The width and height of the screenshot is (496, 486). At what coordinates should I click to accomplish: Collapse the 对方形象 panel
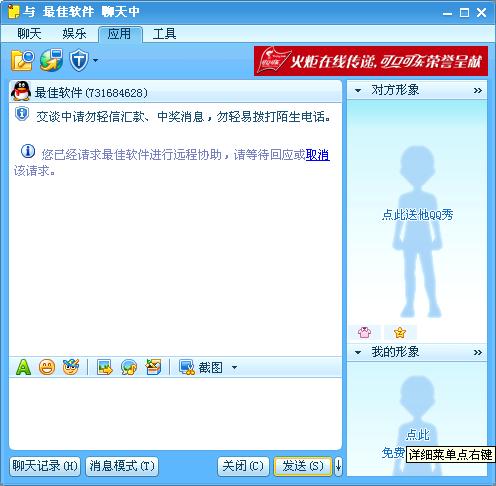click(358, 90)
